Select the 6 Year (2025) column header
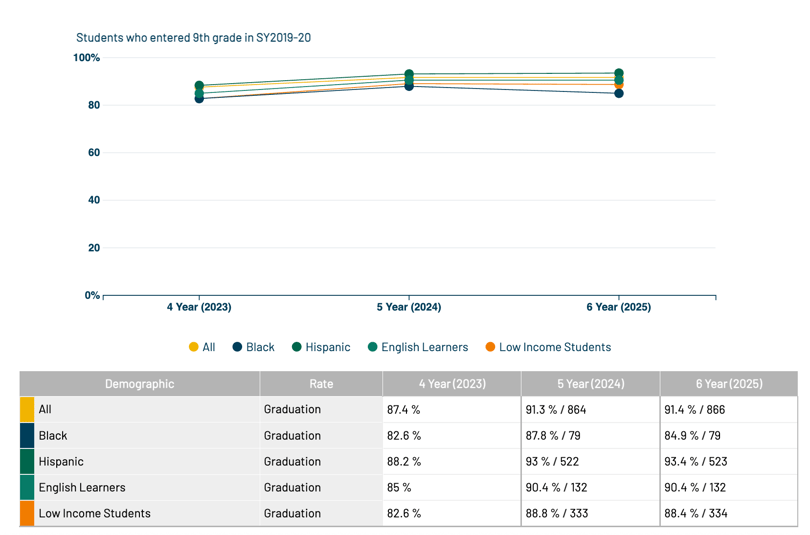This screenshot has width=810, height=535. pyautogui.click(x=729, y=384)
